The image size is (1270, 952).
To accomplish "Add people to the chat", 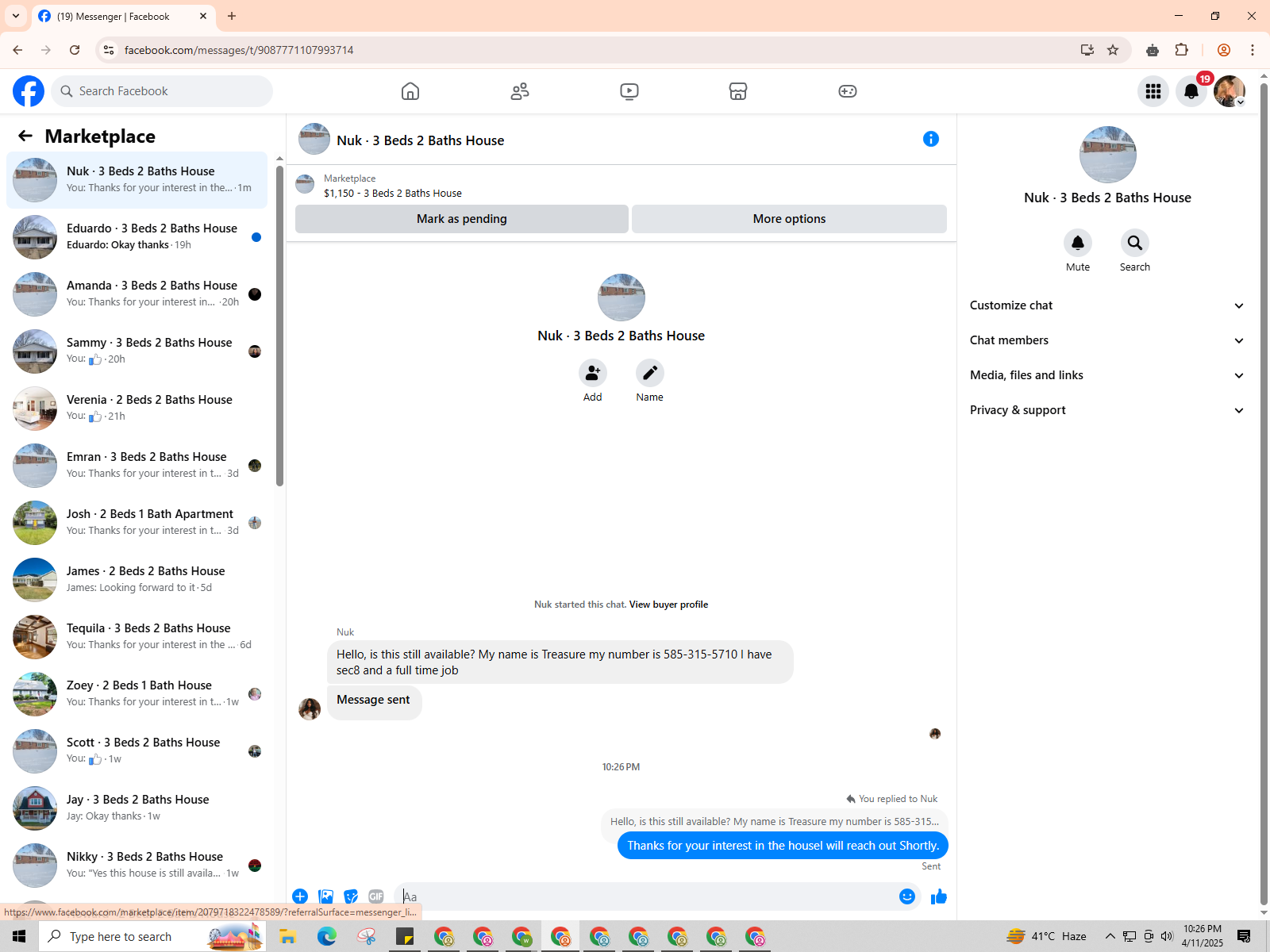I will click(593, 373).
